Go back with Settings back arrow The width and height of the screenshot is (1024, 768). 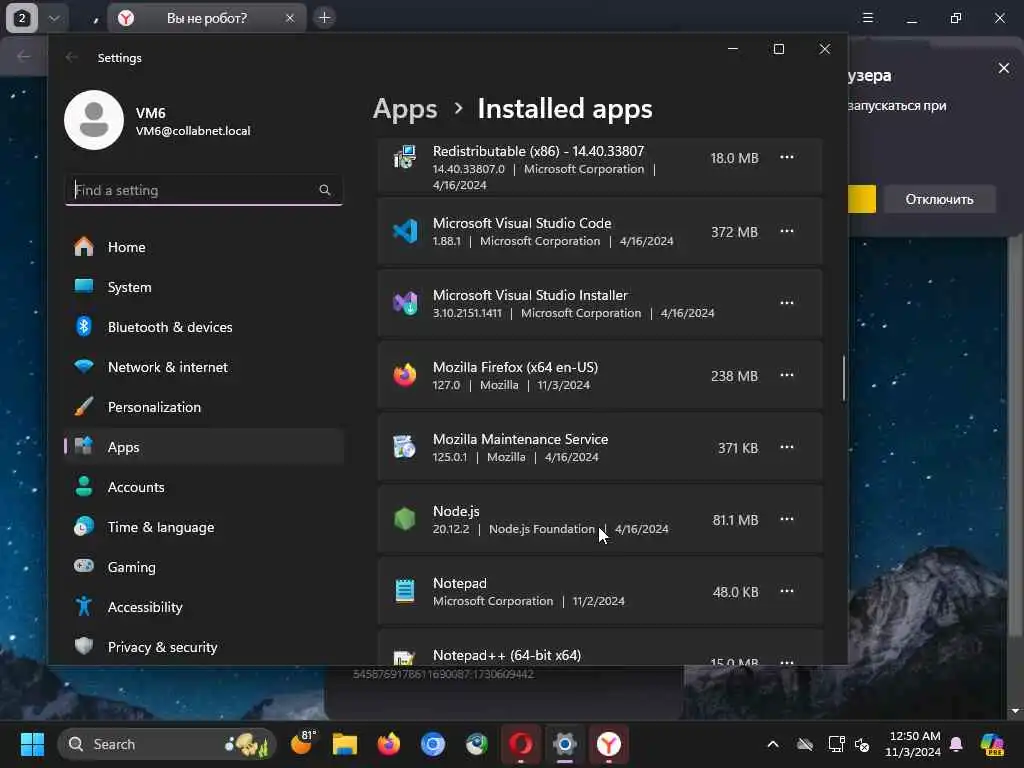(72, 57)
